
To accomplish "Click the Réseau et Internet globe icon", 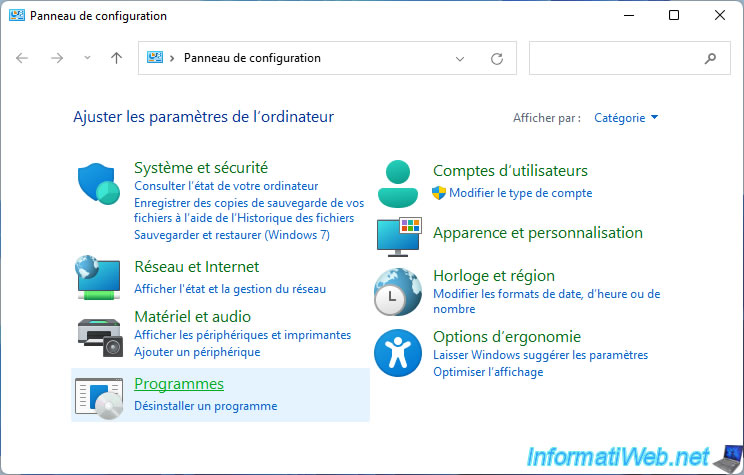I will pyautogui.click(x=99, y=278).
